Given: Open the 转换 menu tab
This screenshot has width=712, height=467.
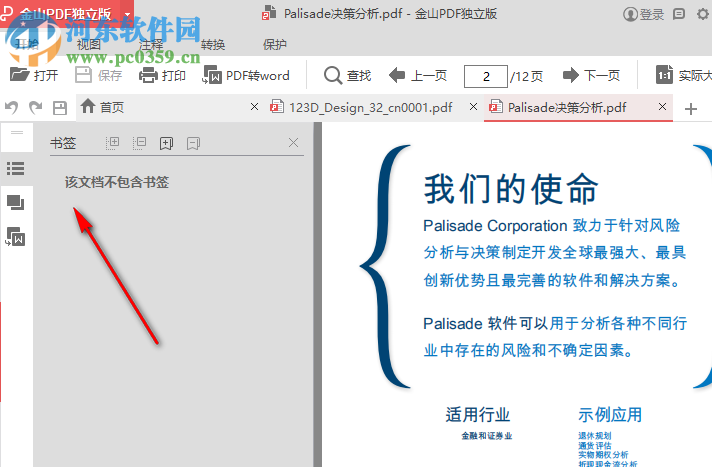Looking at the screenshot, I should click(213, 45).
